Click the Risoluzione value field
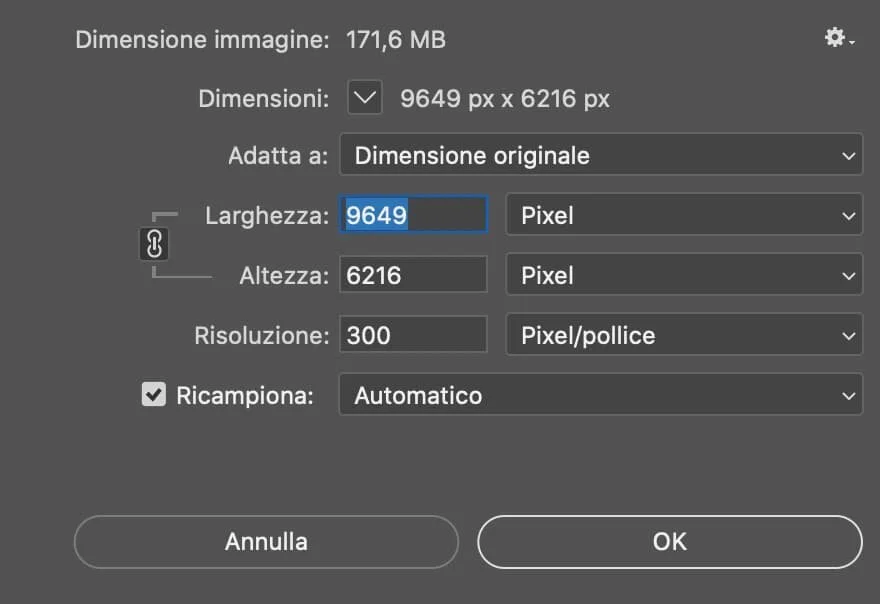880x604 pixels. tap(414, 334)
